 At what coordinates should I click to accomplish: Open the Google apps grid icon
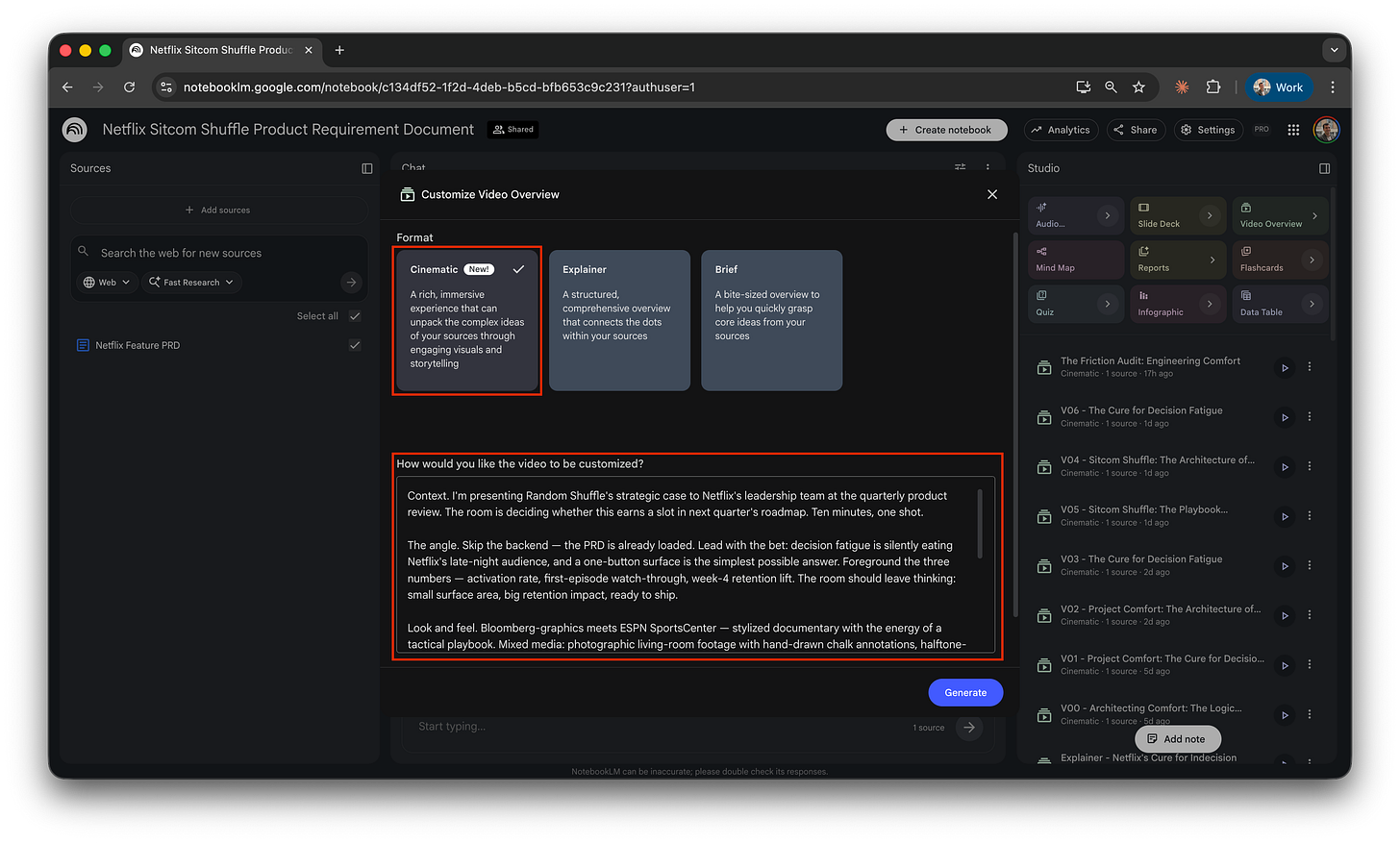[1293, 130]
